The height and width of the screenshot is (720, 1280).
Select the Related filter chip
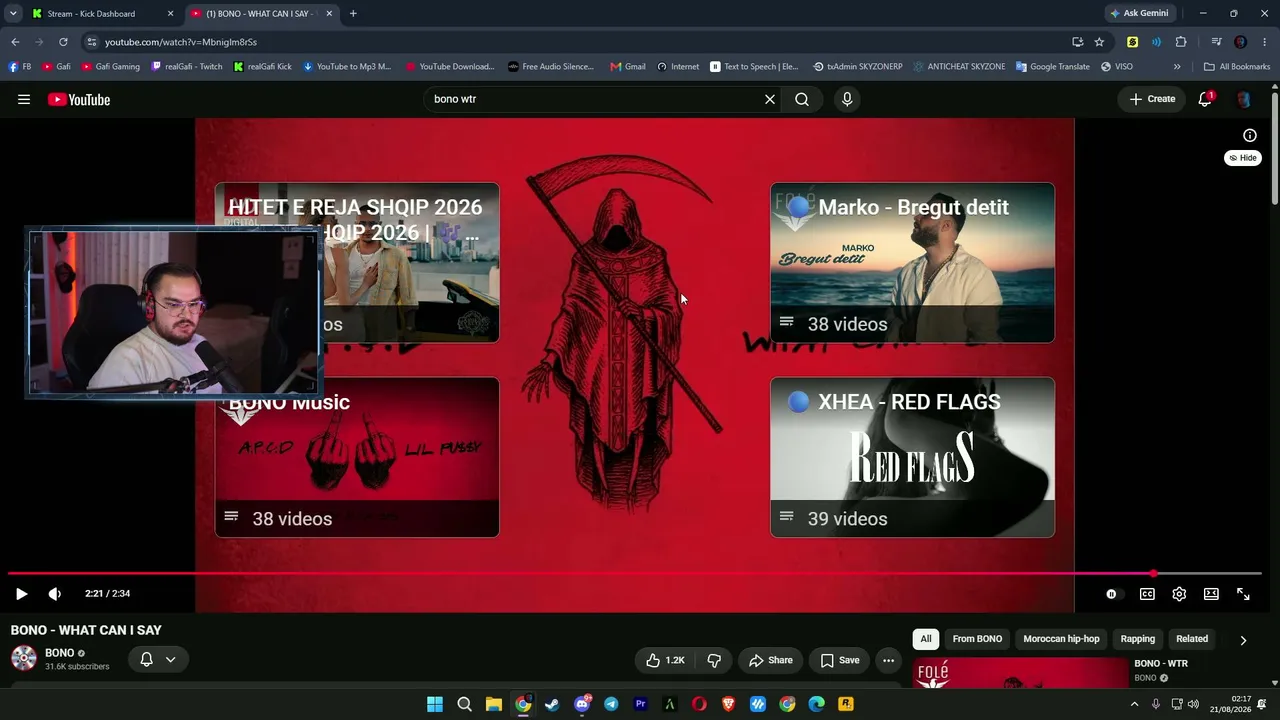pos(1192,639)
